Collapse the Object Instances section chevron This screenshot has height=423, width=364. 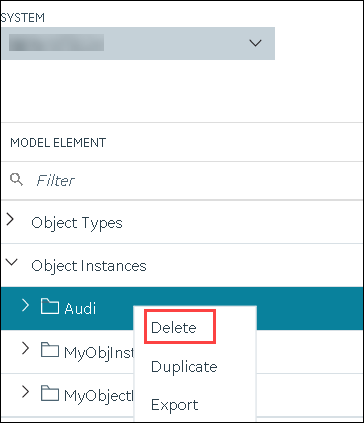(12, 262)
